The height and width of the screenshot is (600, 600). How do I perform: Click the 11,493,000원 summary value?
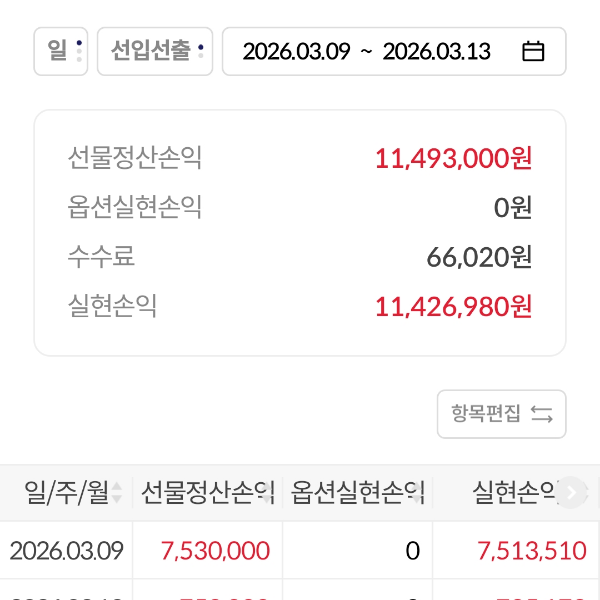pyautogui.click(x=453, y=158)
